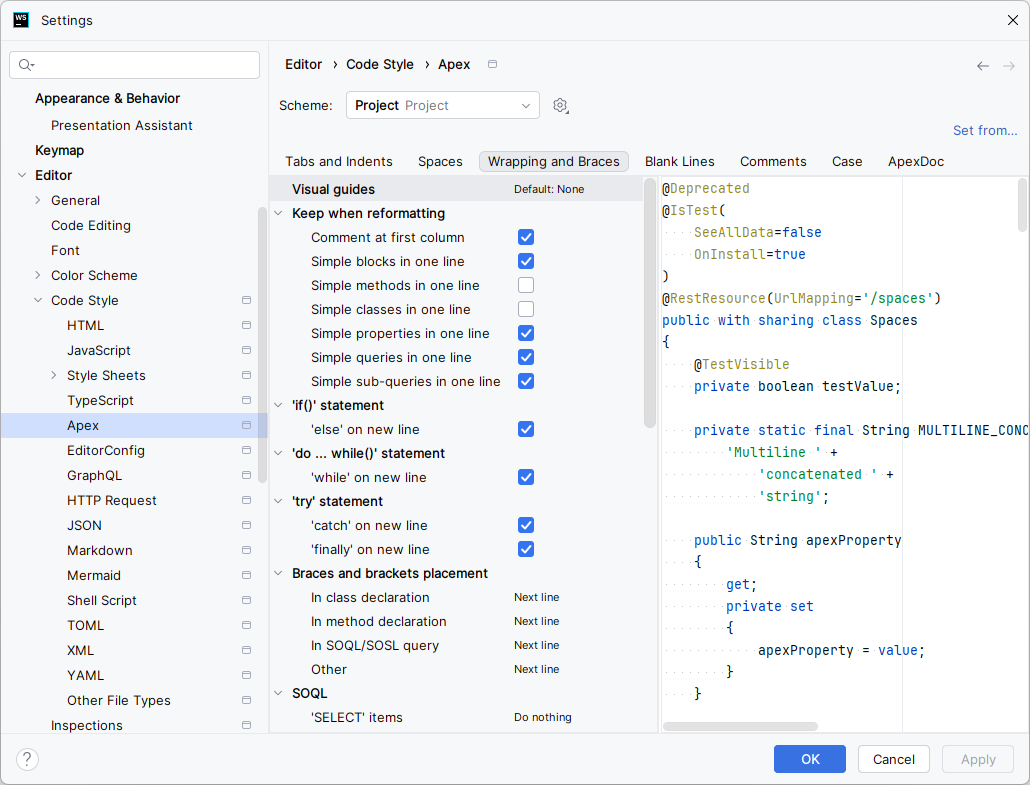Click project icon beside Style Sheets row
The height and width of the screenshot is (785, 1030).
tap(246, 375)
